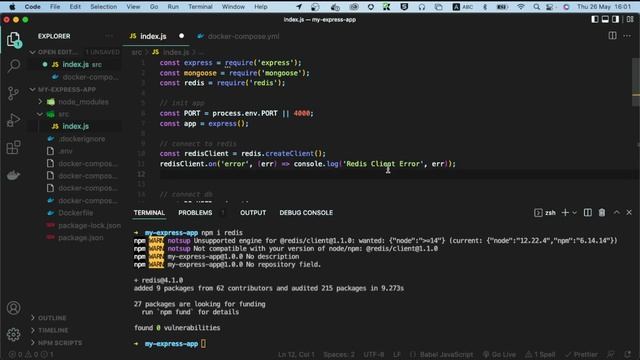The width and height of the screenshot is (640, 360).
Task: Open .dockerignore file in explorer
Action: (82, 139)
